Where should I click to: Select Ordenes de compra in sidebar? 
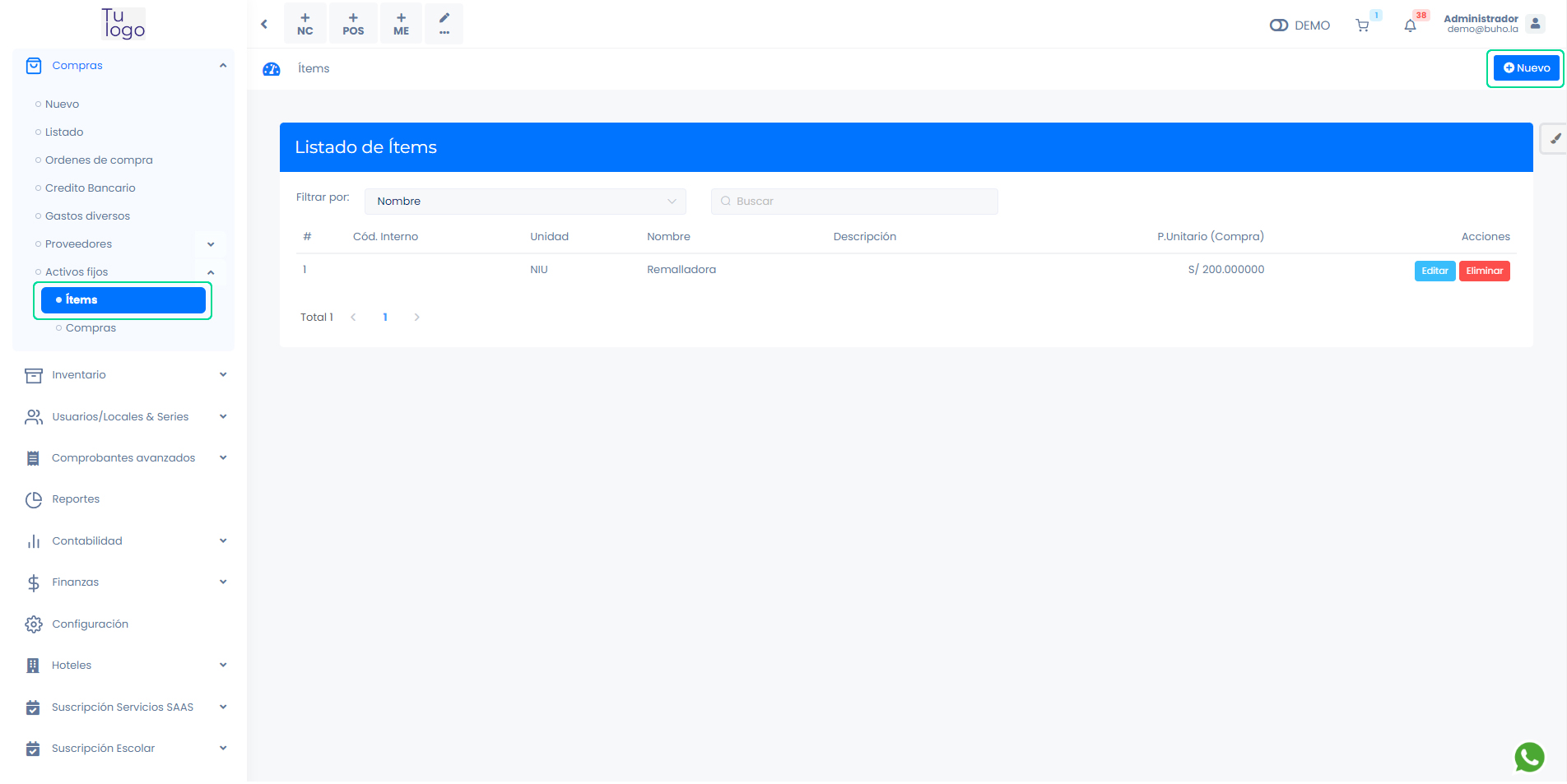[x=99, y=160]
